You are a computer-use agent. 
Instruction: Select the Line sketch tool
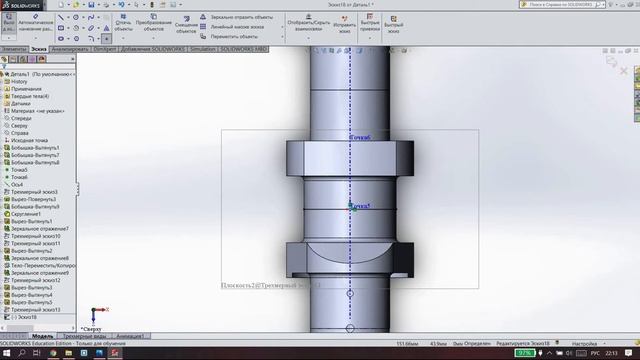point(61,18)
